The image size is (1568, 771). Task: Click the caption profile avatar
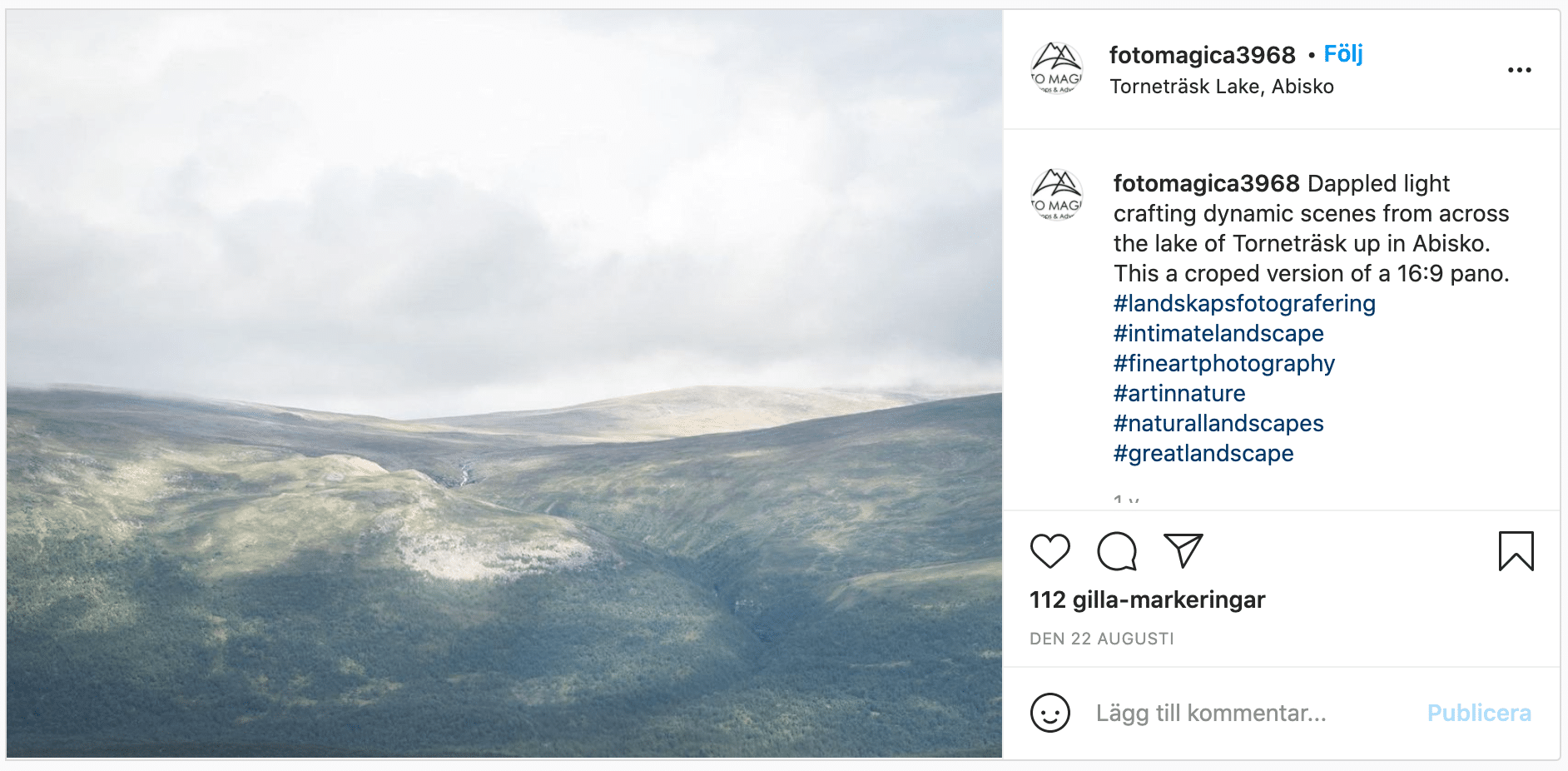pyautogui.click(x=1057, y=196)
